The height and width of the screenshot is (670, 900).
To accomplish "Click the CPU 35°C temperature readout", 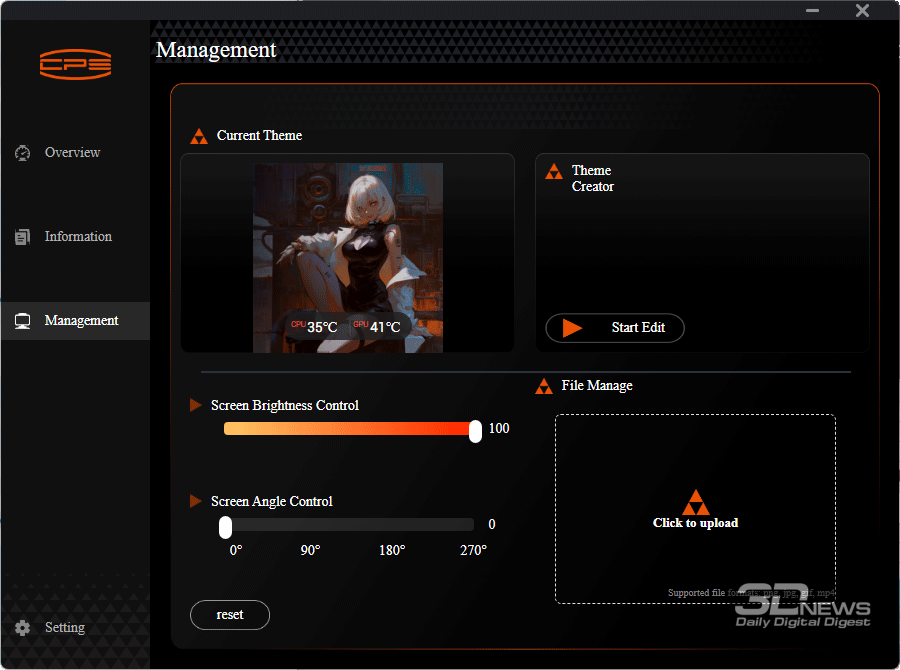I will tap(314, 327).
